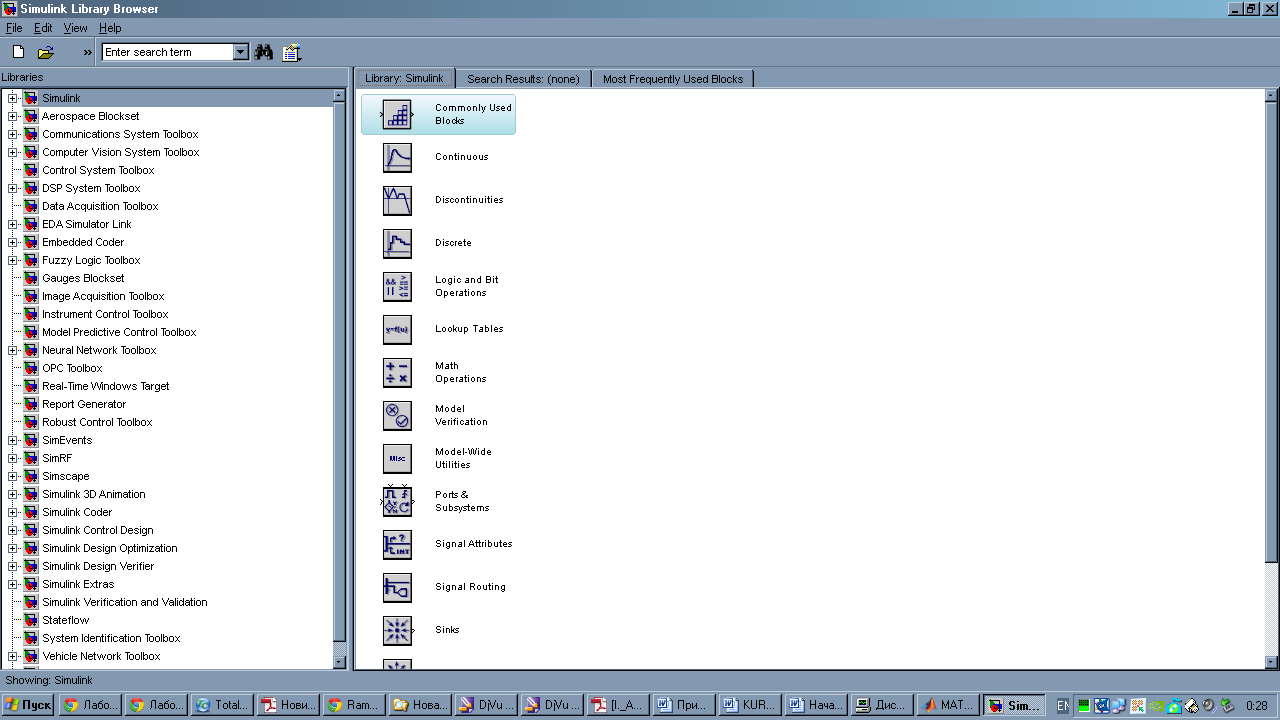
Task: Select Embedded Coder in tree
Action: click(x=83, y=242)
